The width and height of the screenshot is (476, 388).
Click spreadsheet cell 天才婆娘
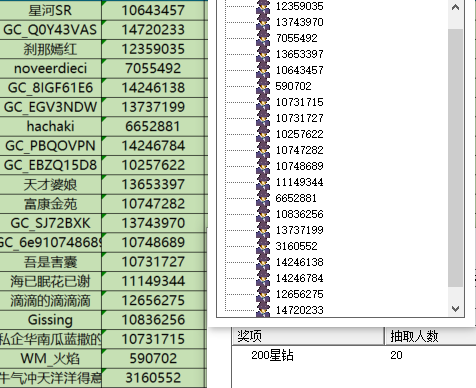point(50,184)
